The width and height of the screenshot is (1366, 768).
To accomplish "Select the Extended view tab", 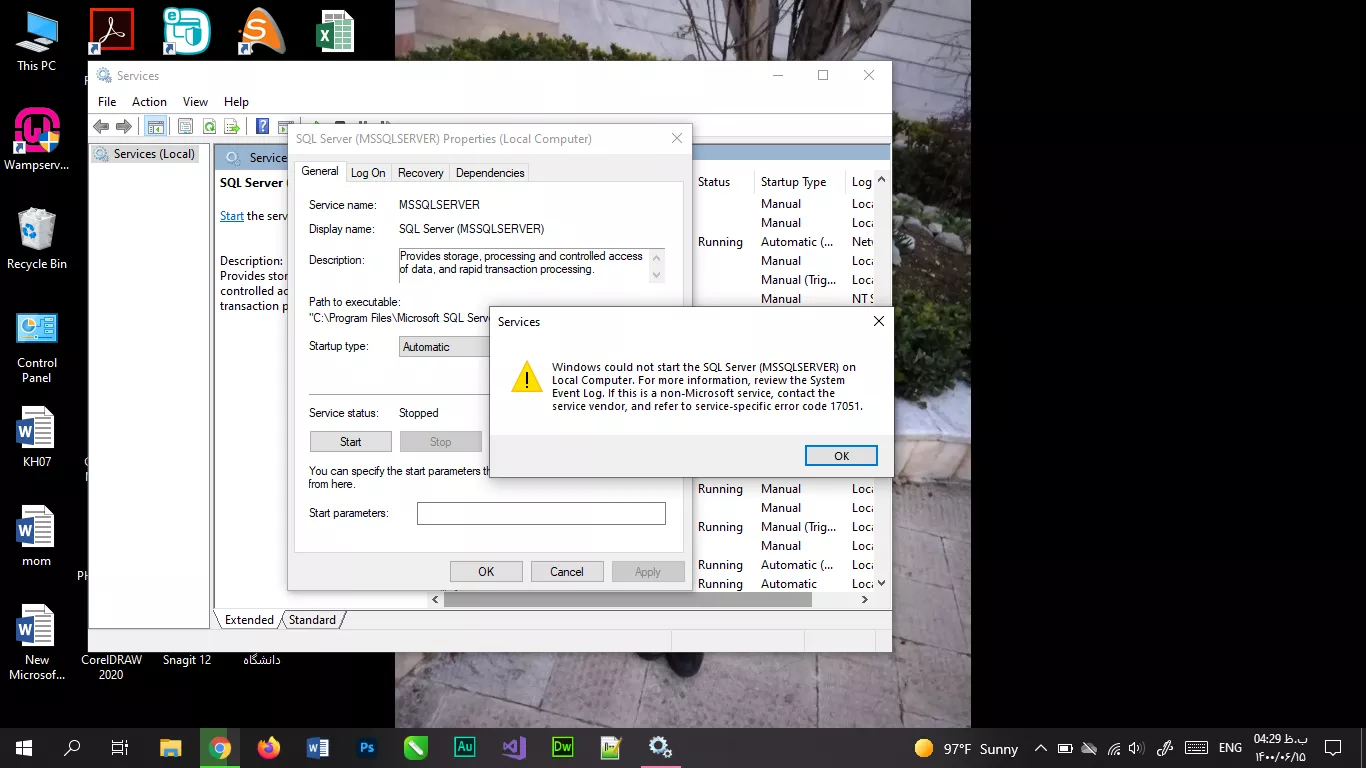I will [x=249, y=620].
